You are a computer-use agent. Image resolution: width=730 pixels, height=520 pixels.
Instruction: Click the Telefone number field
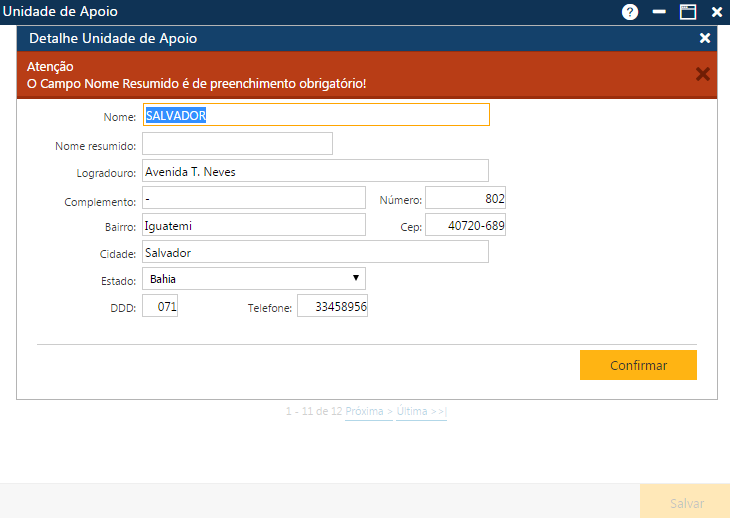tap(332, 307)
